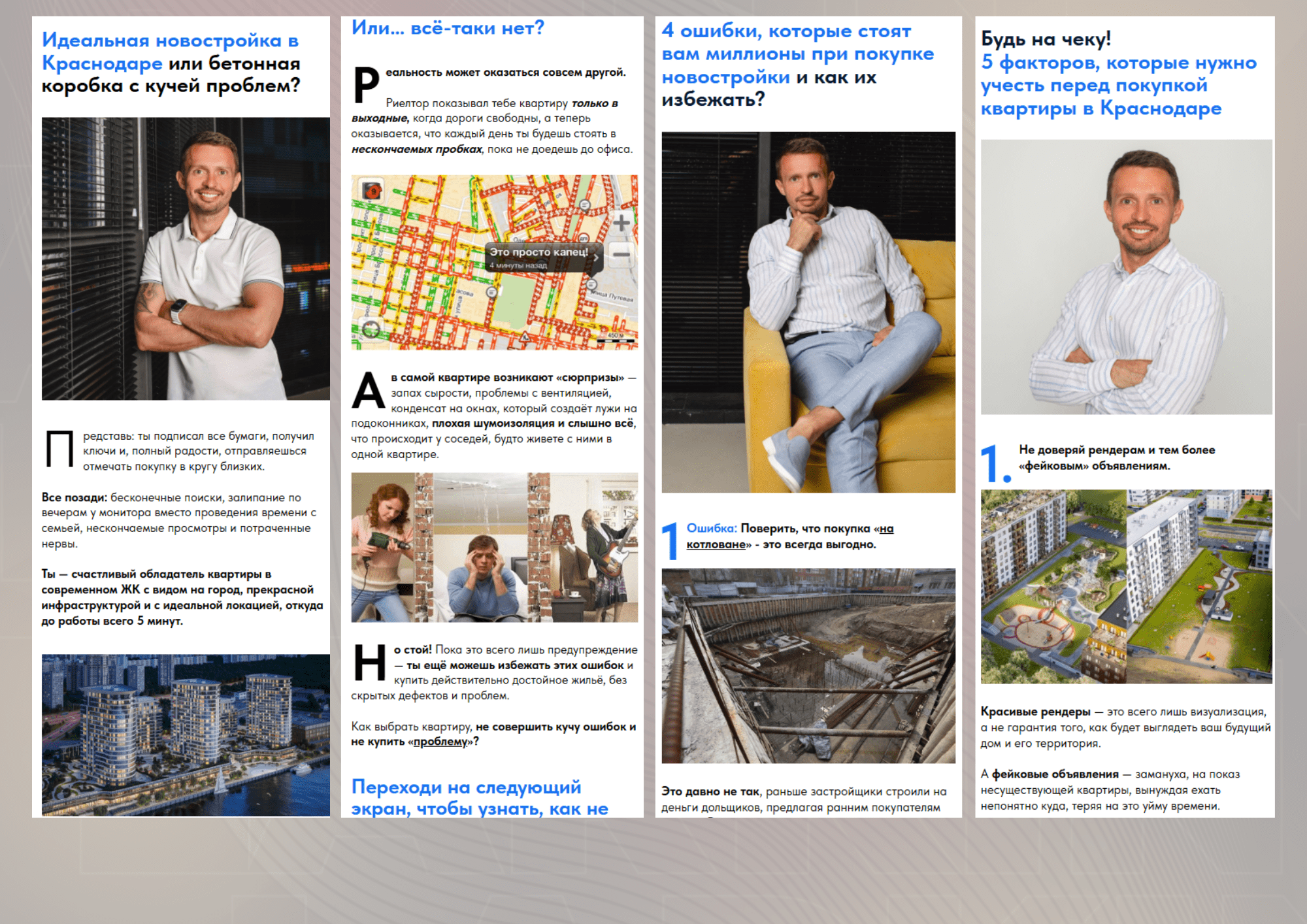This screenshot has width=1307, height=924.
Task: Tap the locate-me compass icon on map
Action: pos(371,330)
